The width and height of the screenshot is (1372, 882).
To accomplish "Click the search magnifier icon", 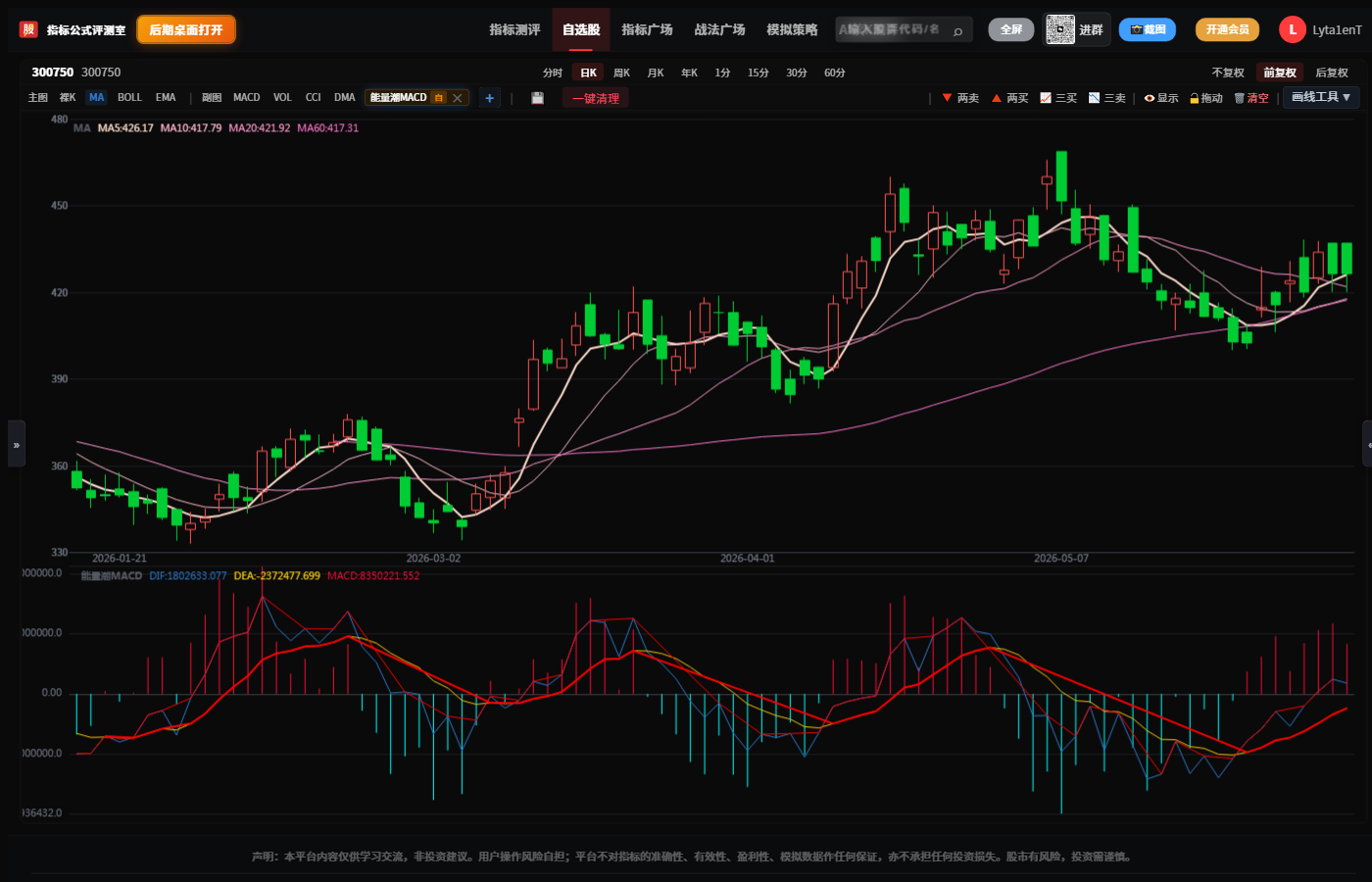I will pos(957,30).
